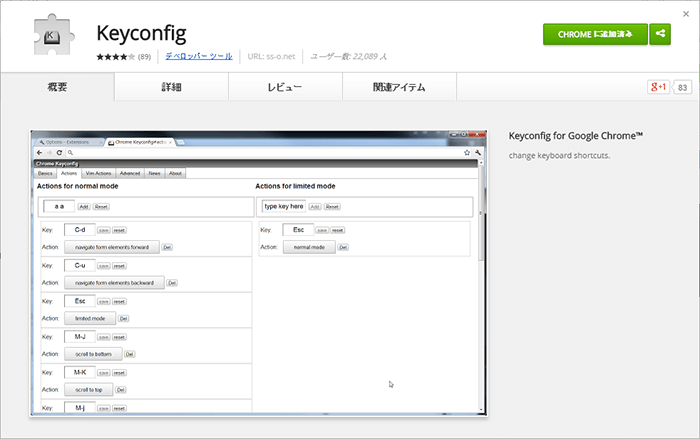700x439 pixels.
Task: Click 'Keyconfig for Google Chrome™' description heading
Action: 576,136
